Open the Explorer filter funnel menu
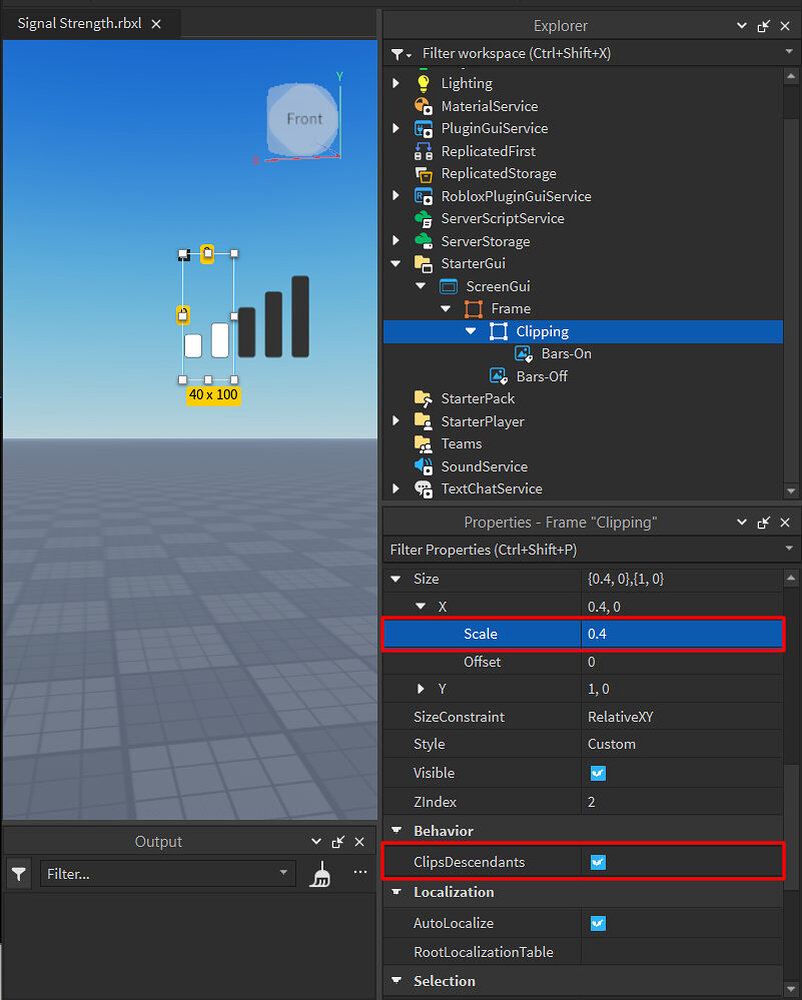 pos(400,53)
